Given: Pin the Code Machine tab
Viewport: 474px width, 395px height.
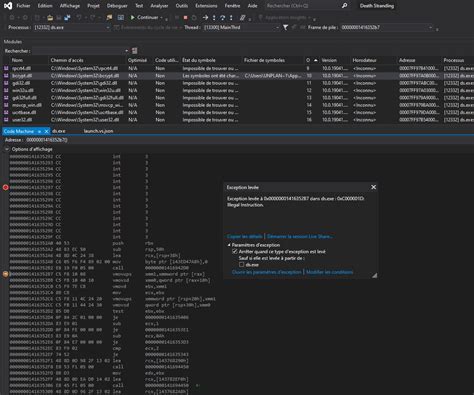Looking at the screenshot, I should pos(39,131).
